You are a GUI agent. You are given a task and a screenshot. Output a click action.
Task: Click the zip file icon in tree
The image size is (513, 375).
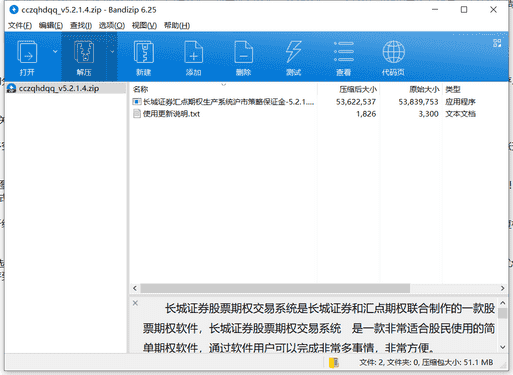pyautogui.click(x=12, y=88)
